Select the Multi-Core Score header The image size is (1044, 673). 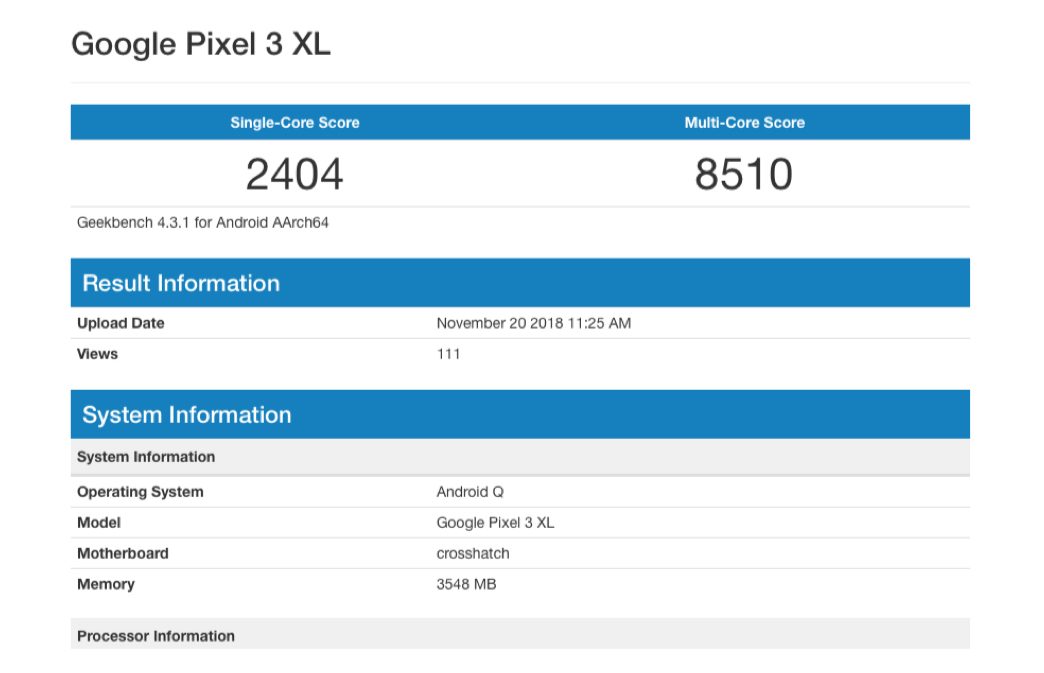point(744,123)
